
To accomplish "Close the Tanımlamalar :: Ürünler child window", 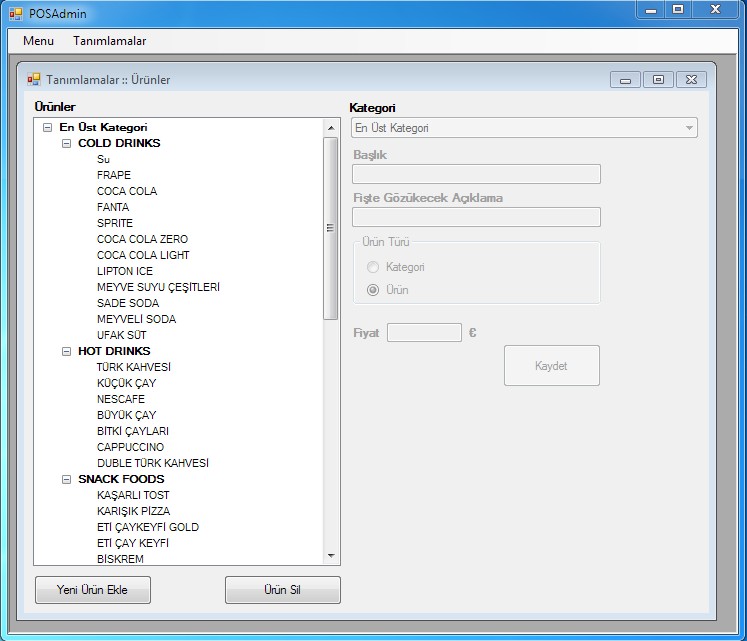I will tap(691, 80).
